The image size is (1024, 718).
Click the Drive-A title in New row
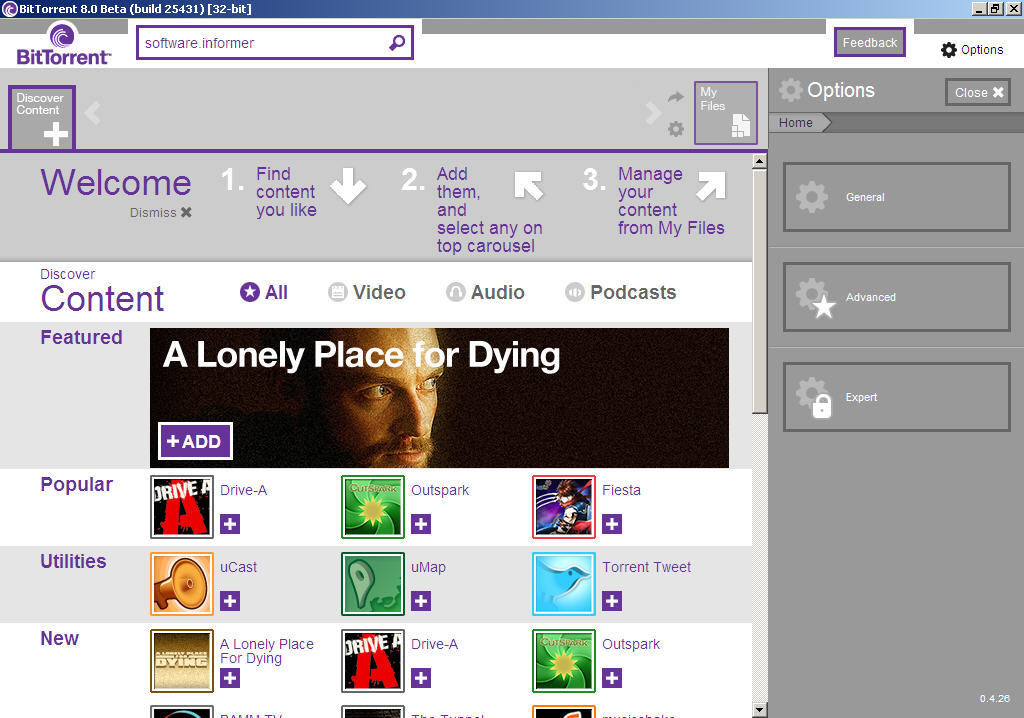coord(434,644)
